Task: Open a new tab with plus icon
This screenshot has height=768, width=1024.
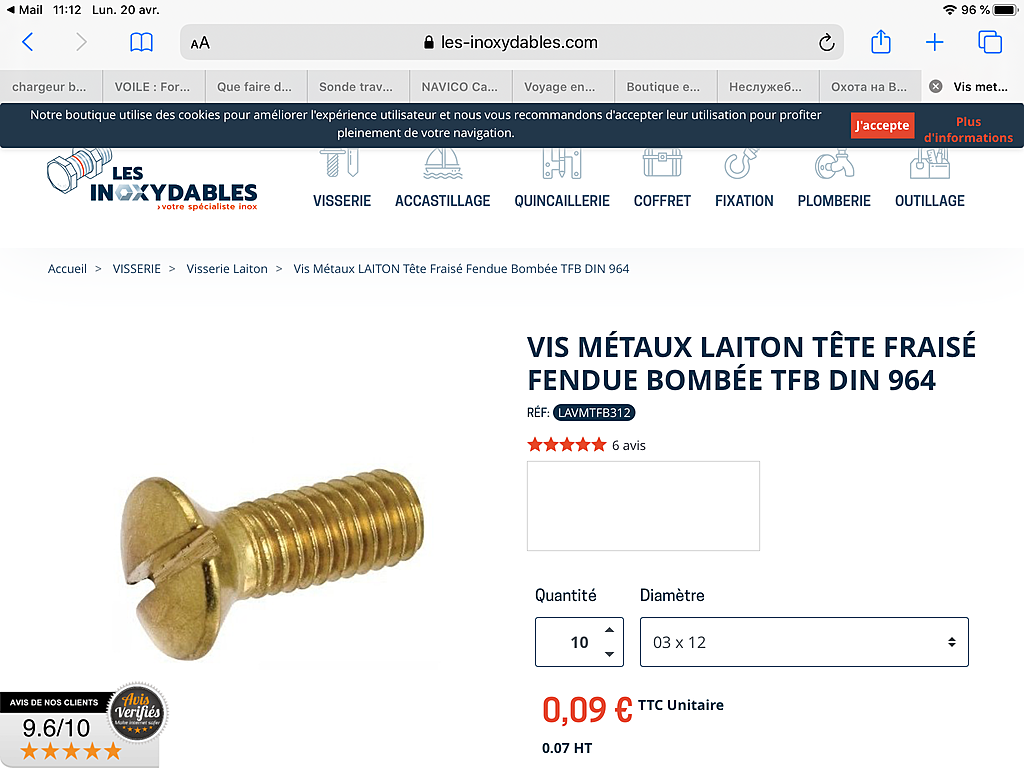Action: point(935,42)
